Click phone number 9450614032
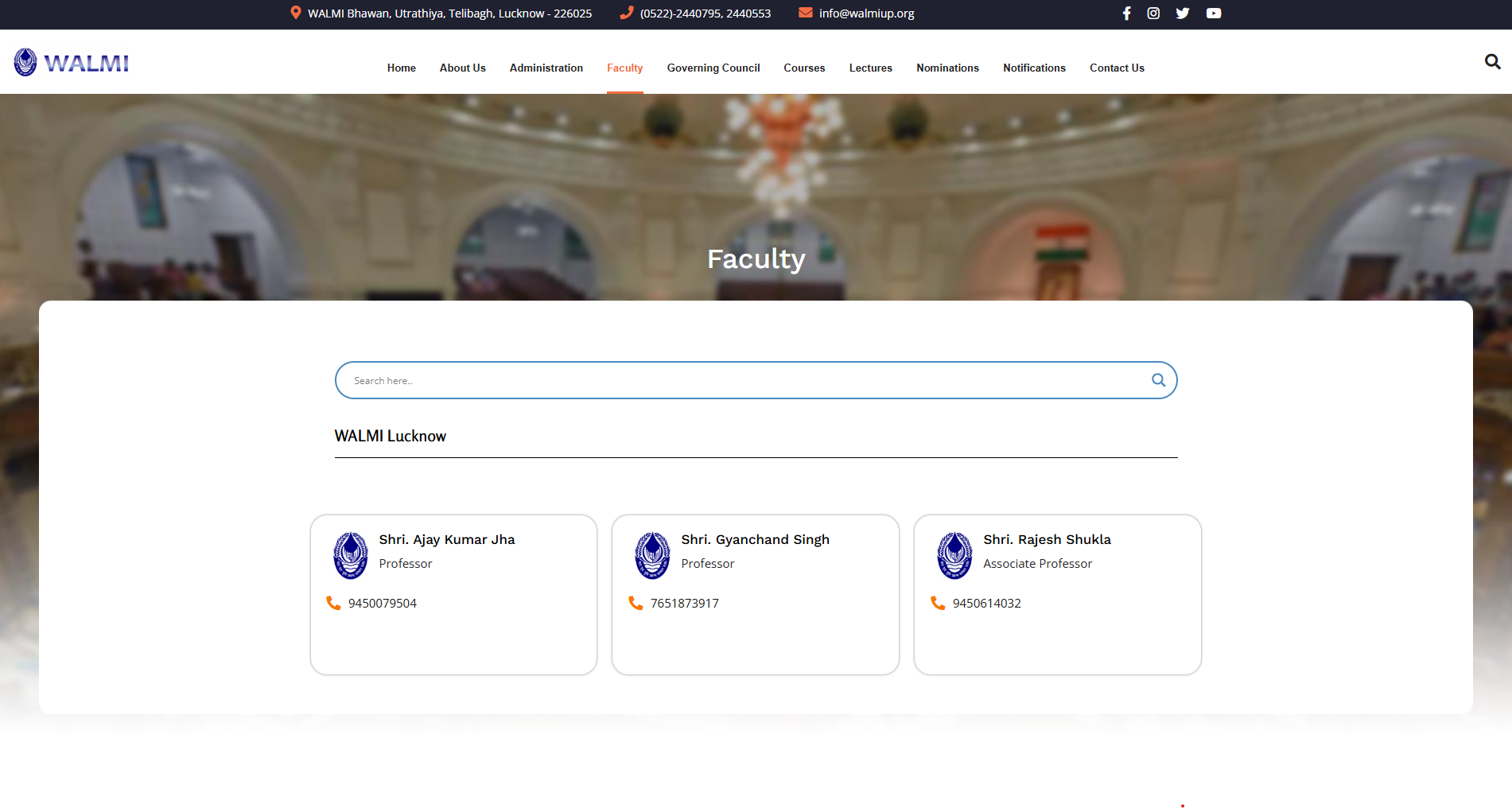Screen dimensions: 1512x808 pos(987,604)
